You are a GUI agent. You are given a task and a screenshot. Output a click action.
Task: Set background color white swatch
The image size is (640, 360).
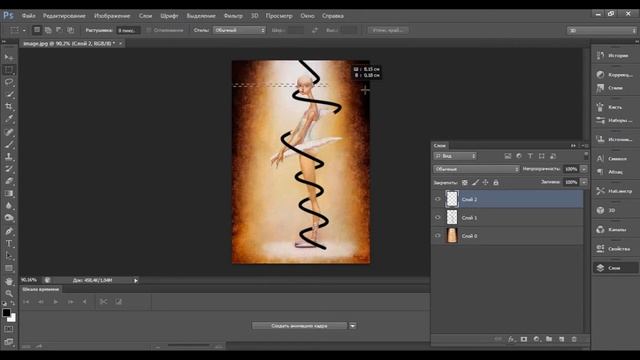(x=13, y=318)
